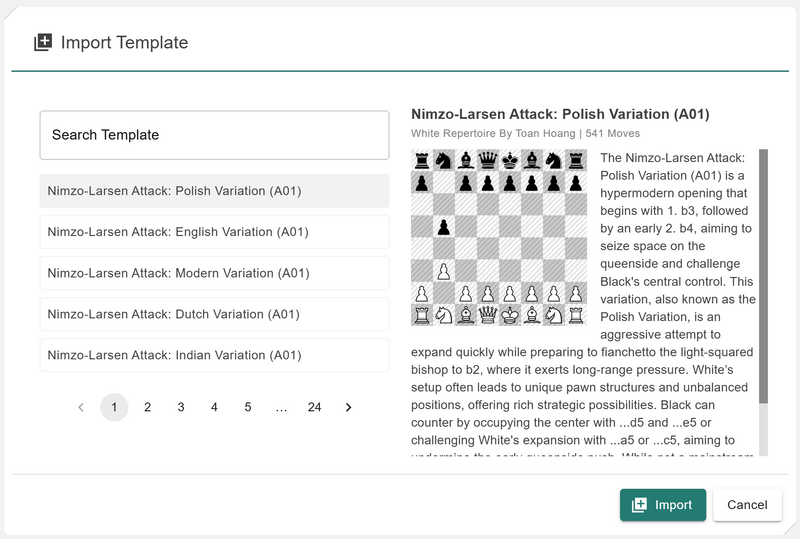The image size is (800, 539).
Task: Click the white pawn on b4
Action: point(443,271)
